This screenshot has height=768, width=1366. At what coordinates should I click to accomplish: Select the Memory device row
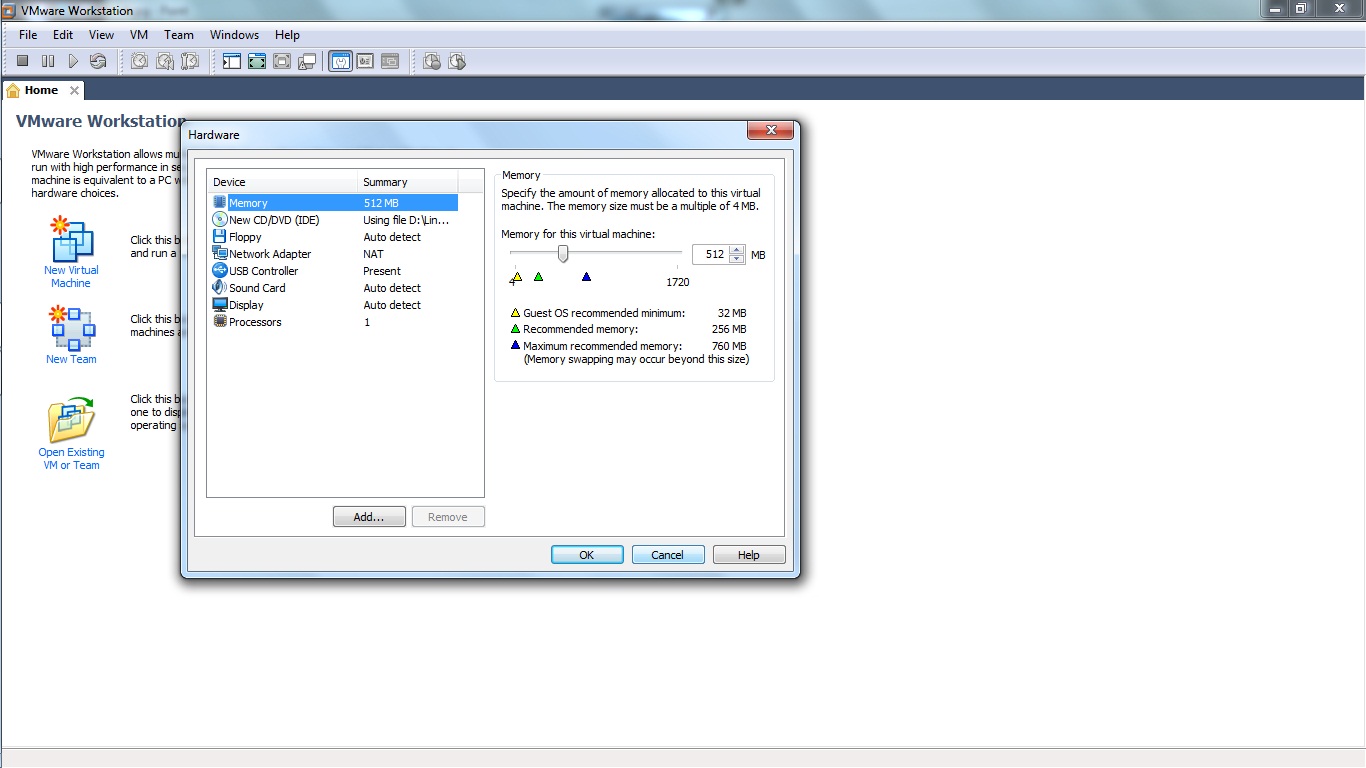[x=334, y=203]
